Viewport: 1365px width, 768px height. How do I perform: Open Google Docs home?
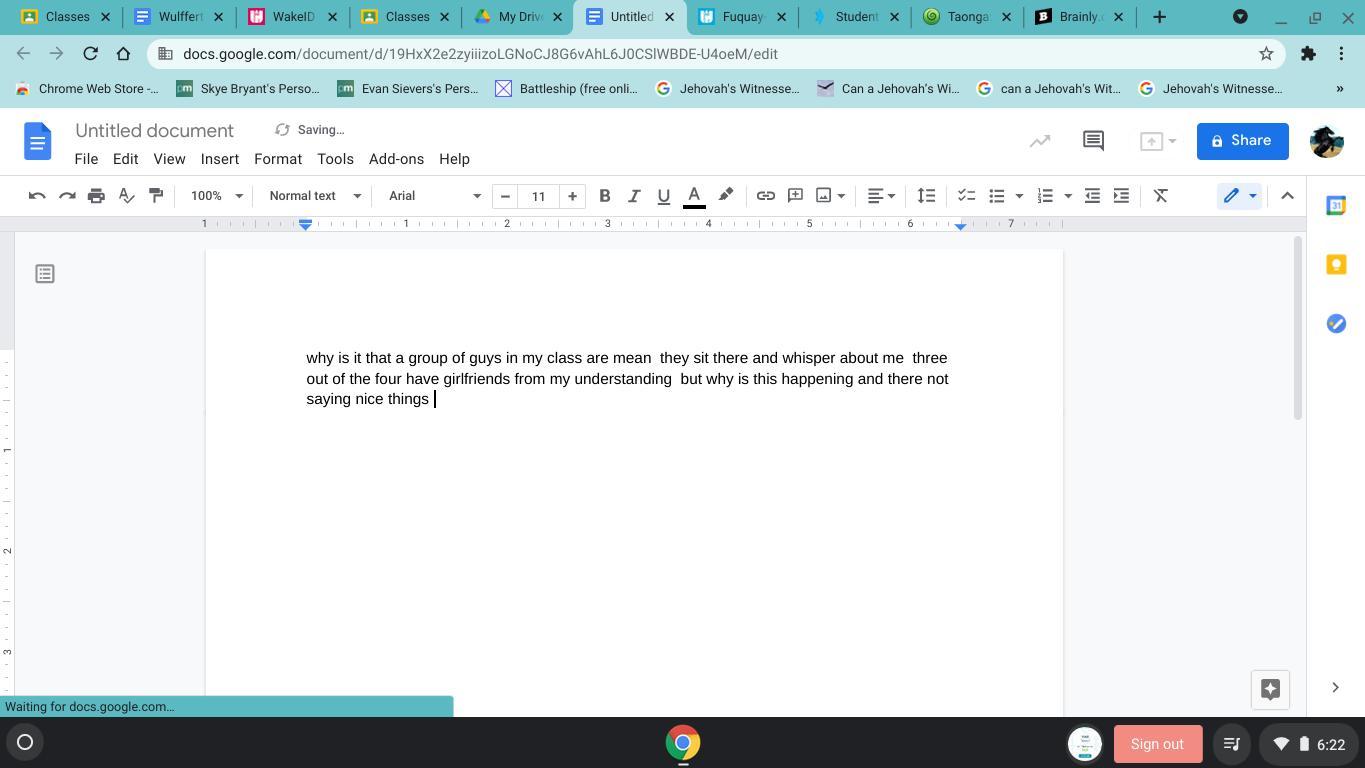[x=38, y=141]
